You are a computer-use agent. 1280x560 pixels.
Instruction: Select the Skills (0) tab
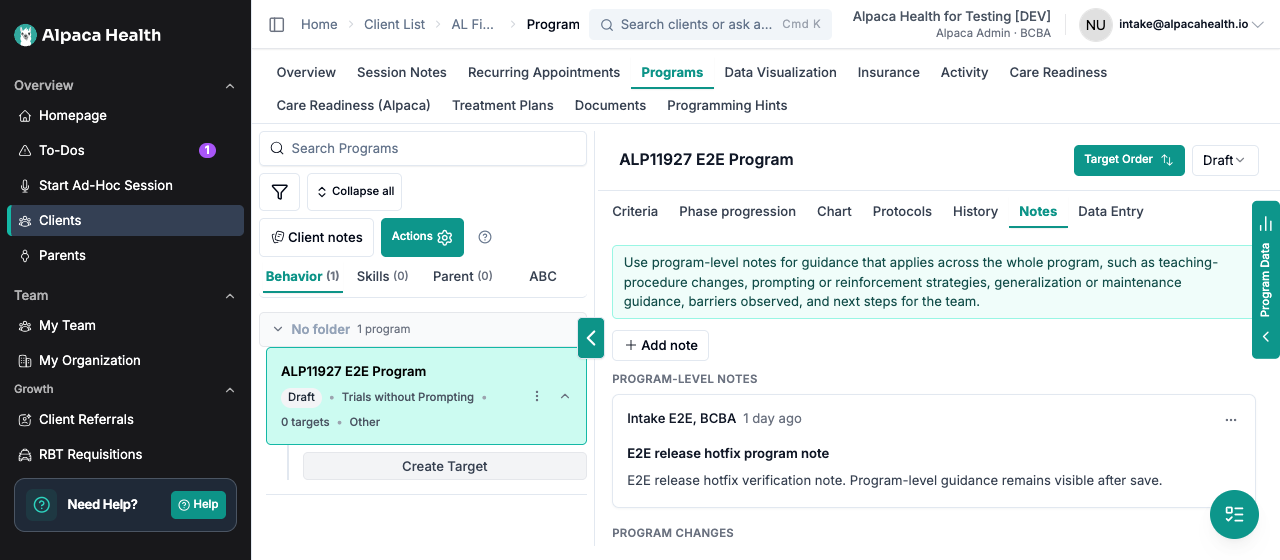point(382,277)
